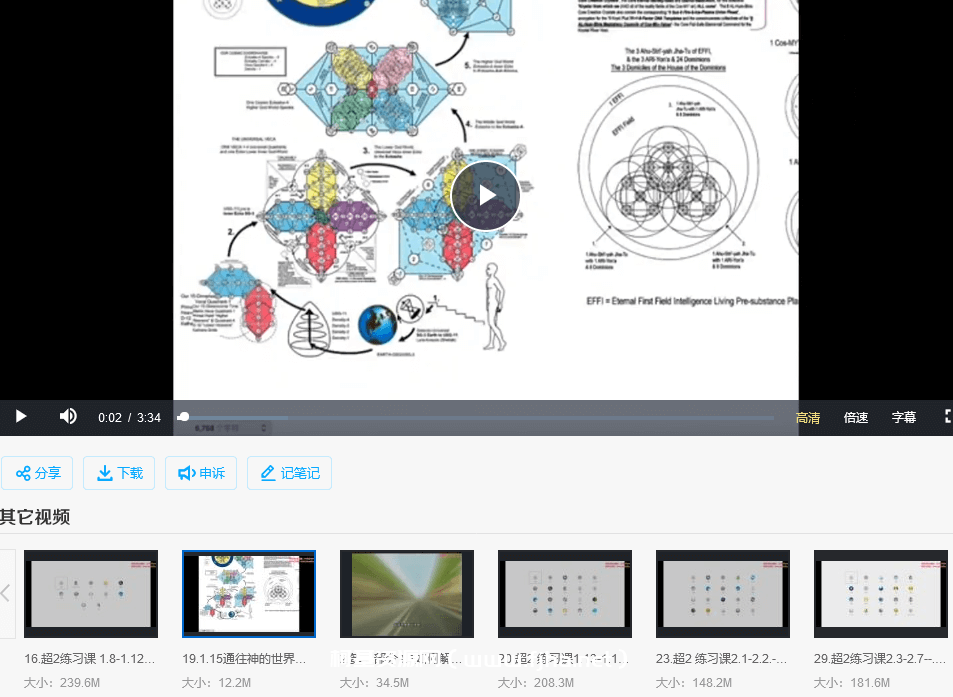Show previous videos with left chevron
This screenshot has height=697, width=953.
pos(6,593)
